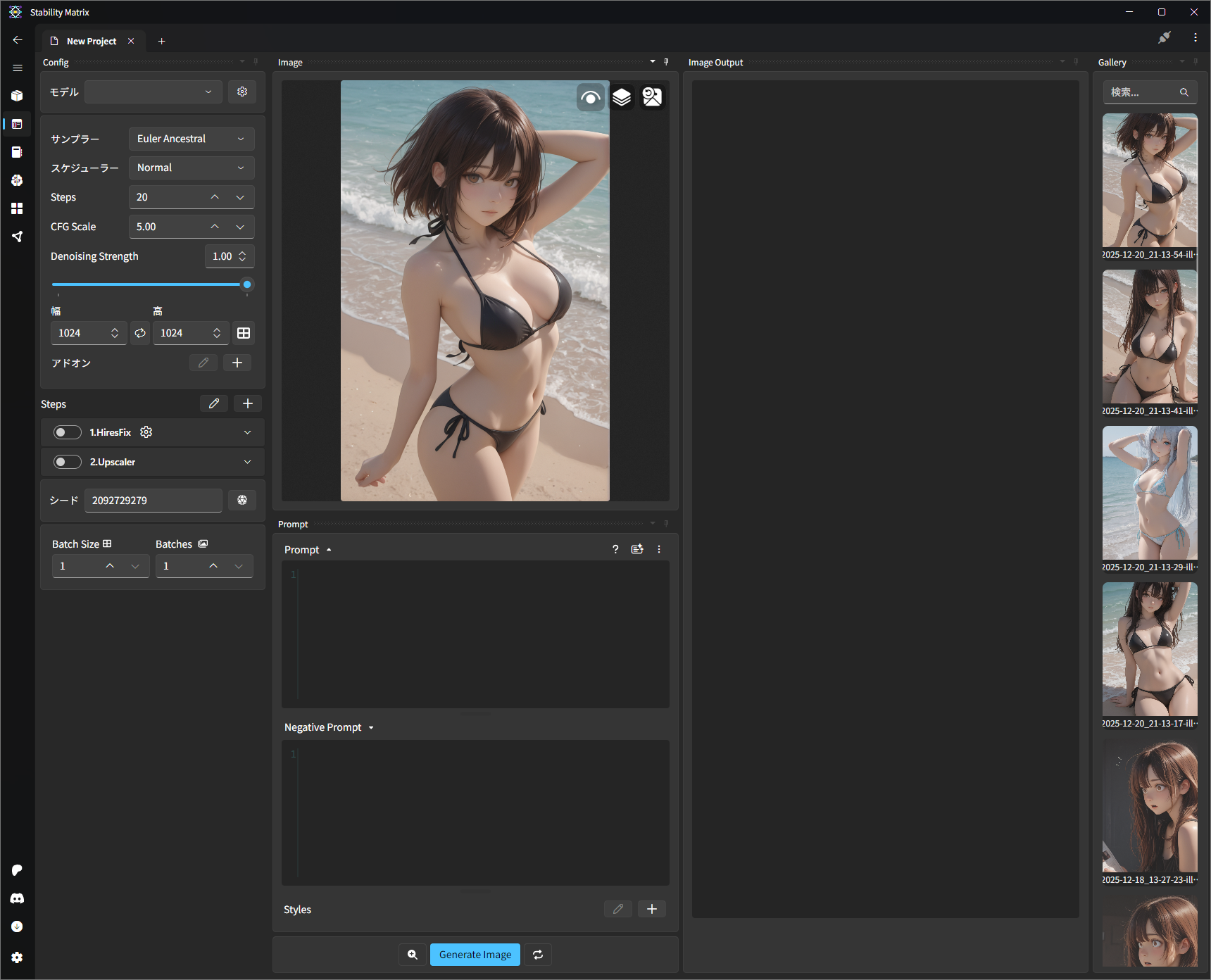
Task: Click the HiresFix settings gear
Action: click(x=146, y=432)
